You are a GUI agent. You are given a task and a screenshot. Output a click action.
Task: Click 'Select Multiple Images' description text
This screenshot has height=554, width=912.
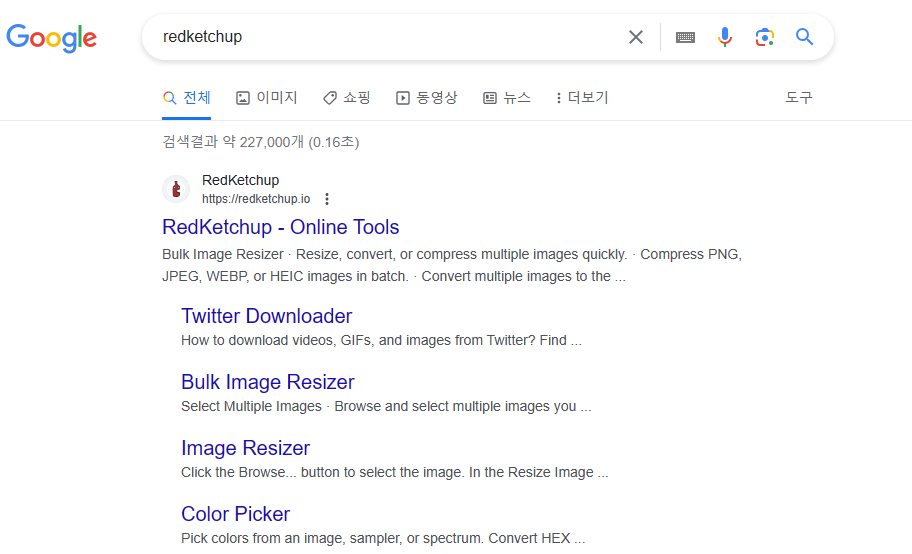[386, 406]
